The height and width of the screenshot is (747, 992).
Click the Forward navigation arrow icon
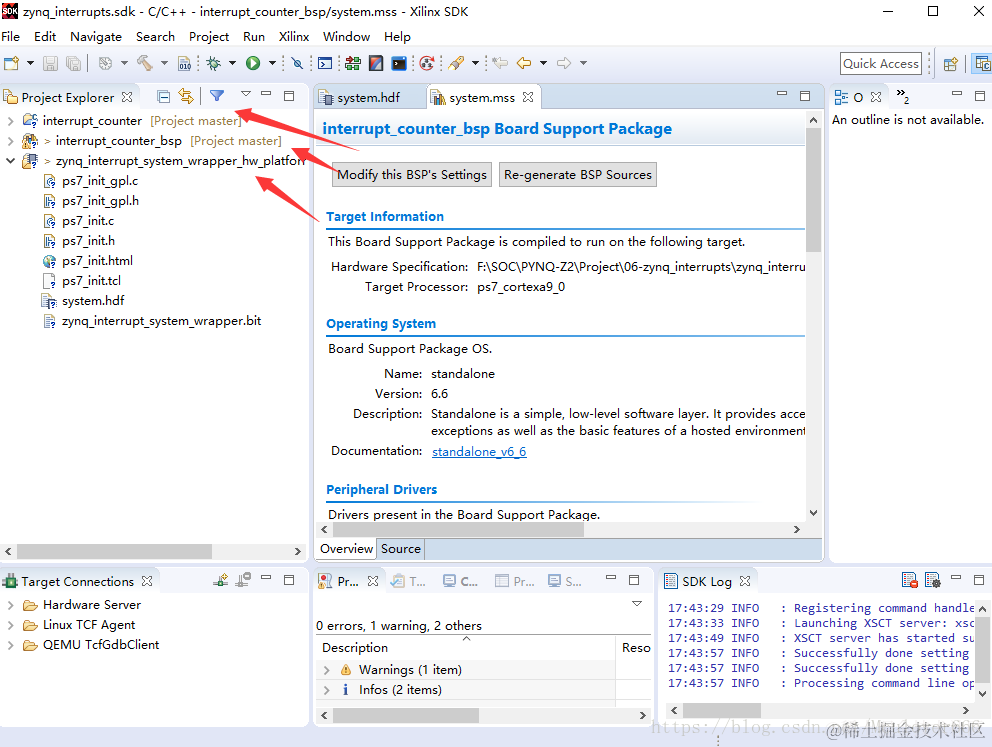tap(564, 63)
